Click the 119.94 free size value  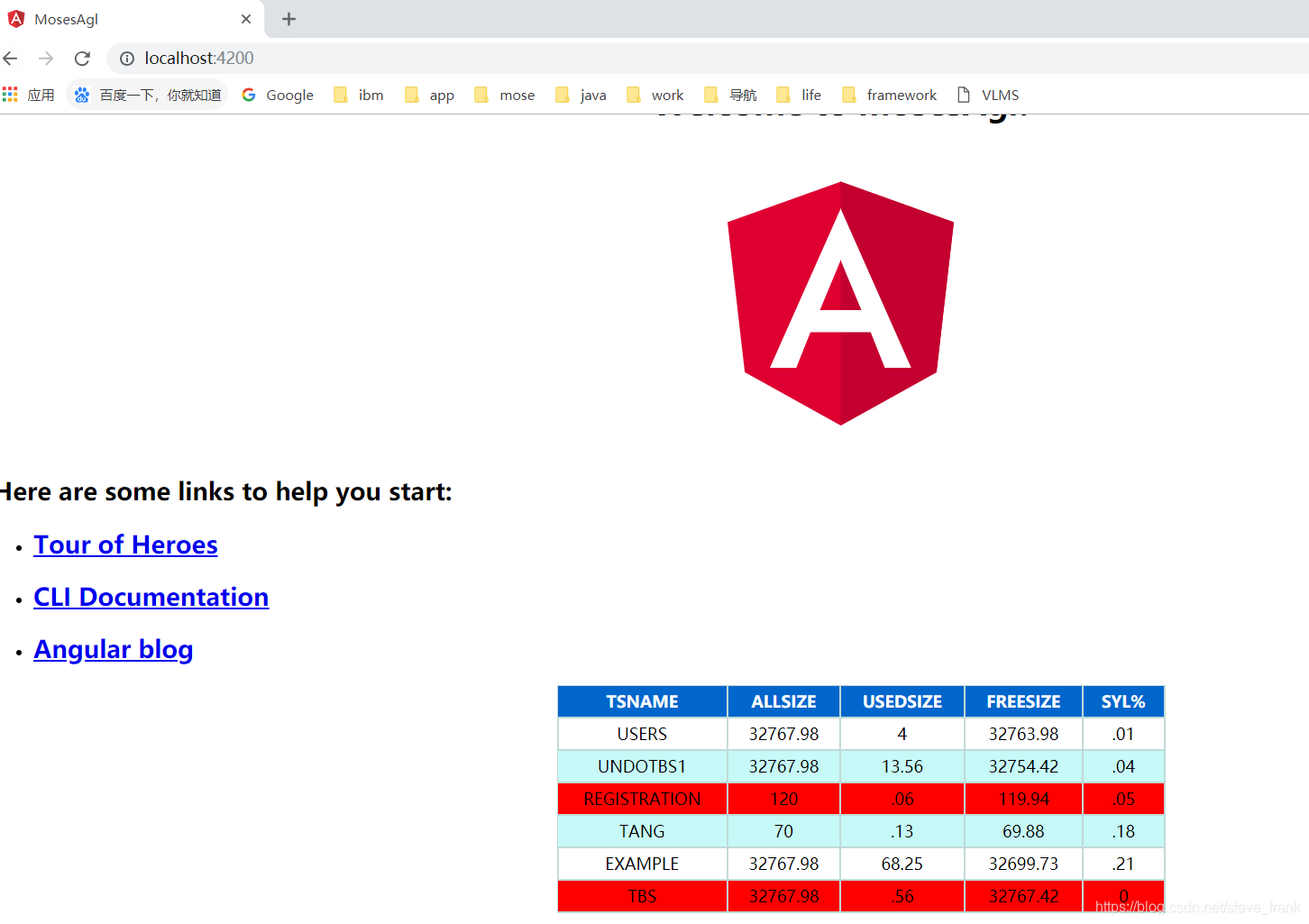(x=1024, y=799)
